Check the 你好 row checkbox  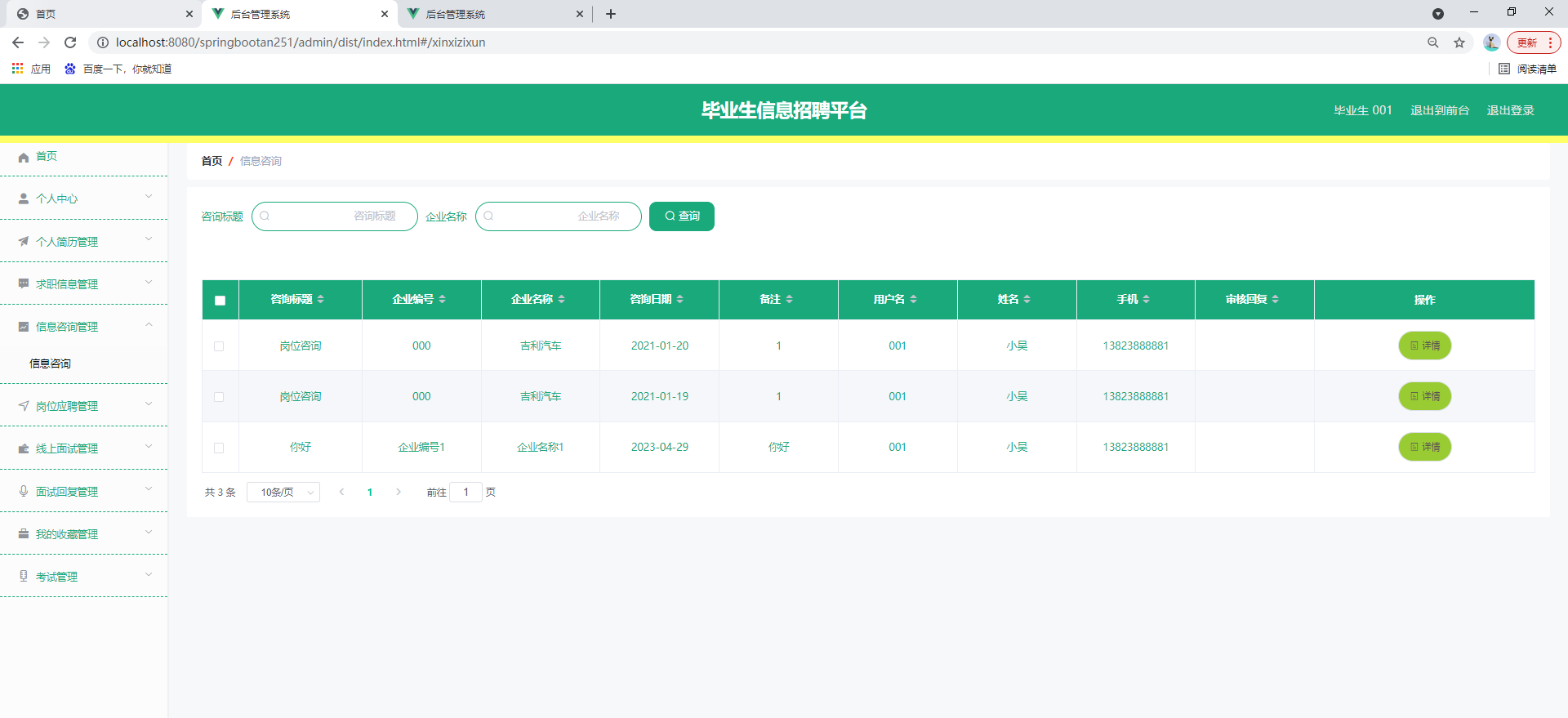219,448
